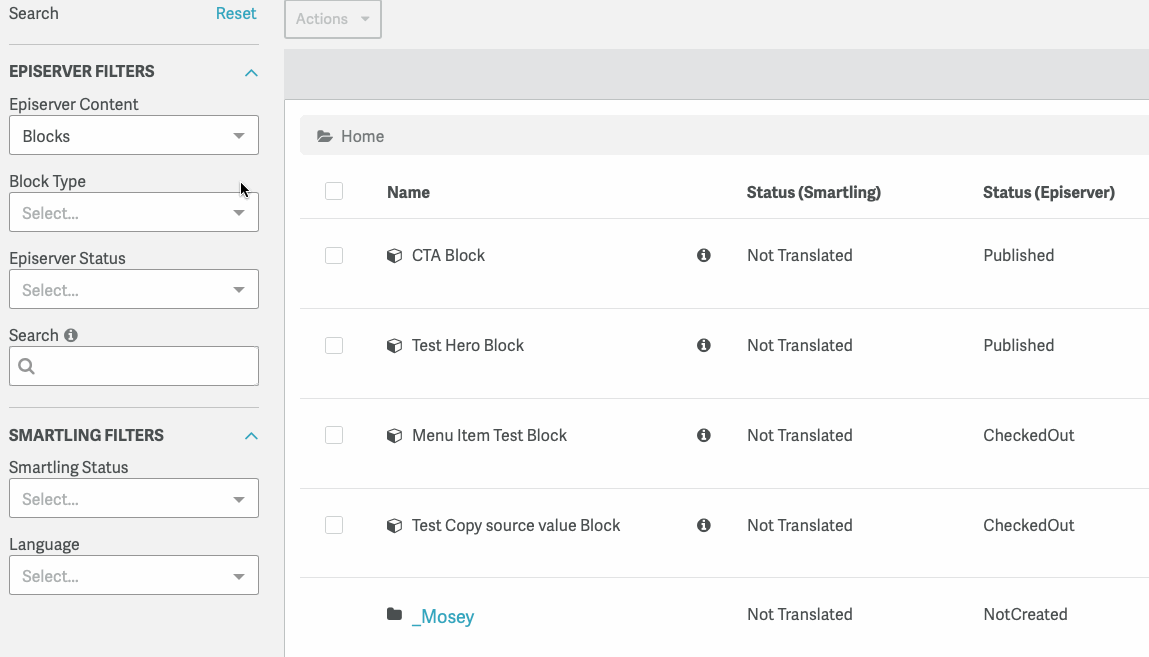Open the Smartling Status dropdown

134,499
